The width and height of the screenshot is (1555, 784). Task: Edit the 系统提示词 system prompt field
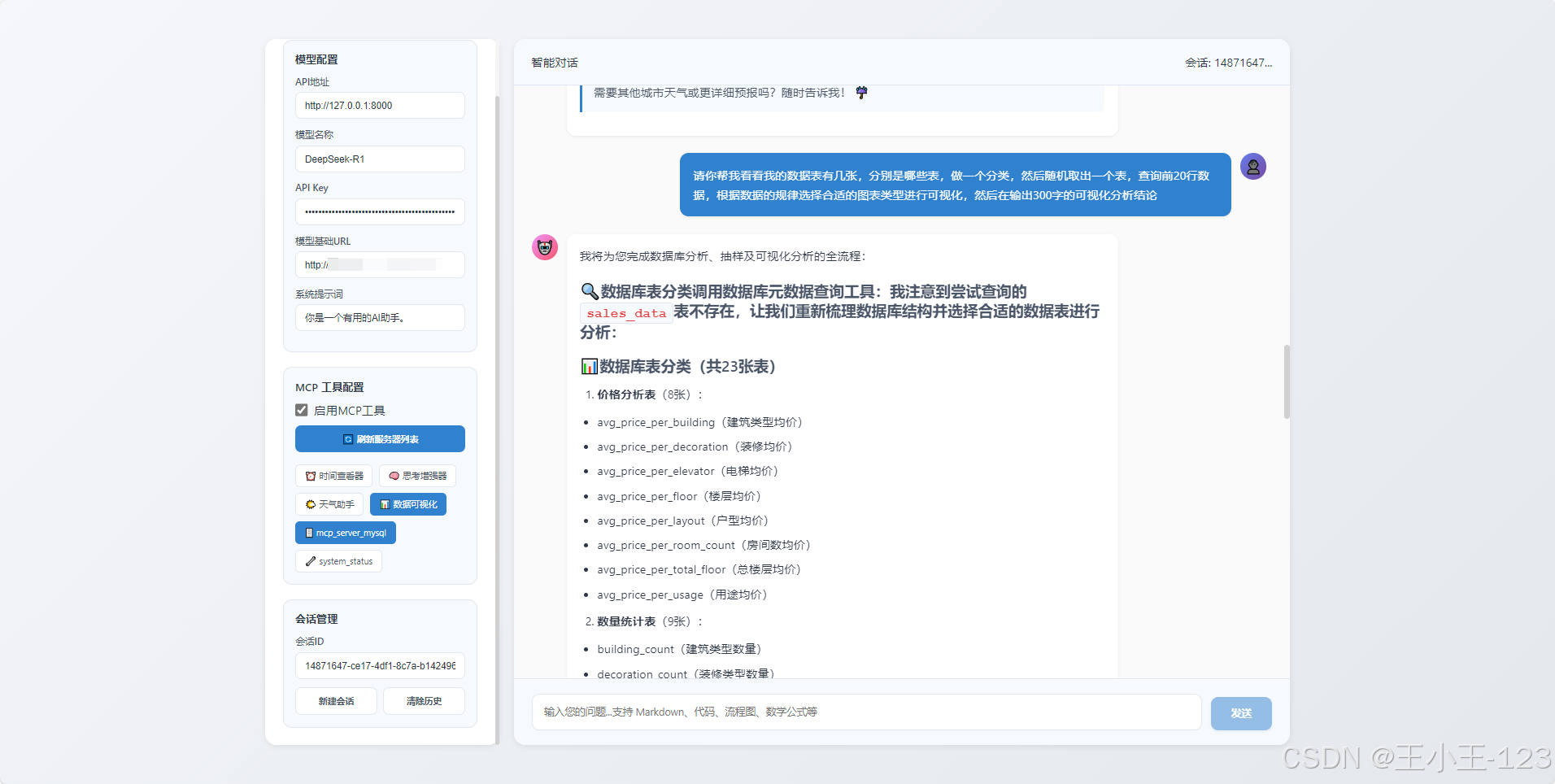[379, 317]
